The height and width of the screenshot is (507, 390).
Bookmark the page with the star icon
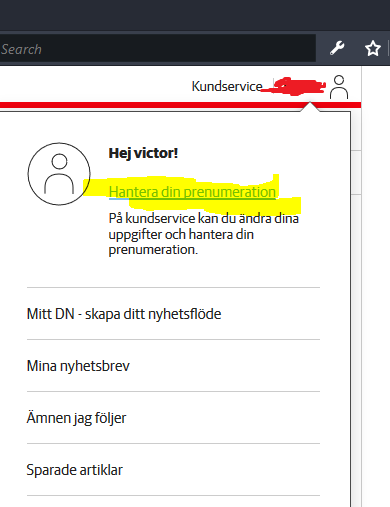click(373, 48)
